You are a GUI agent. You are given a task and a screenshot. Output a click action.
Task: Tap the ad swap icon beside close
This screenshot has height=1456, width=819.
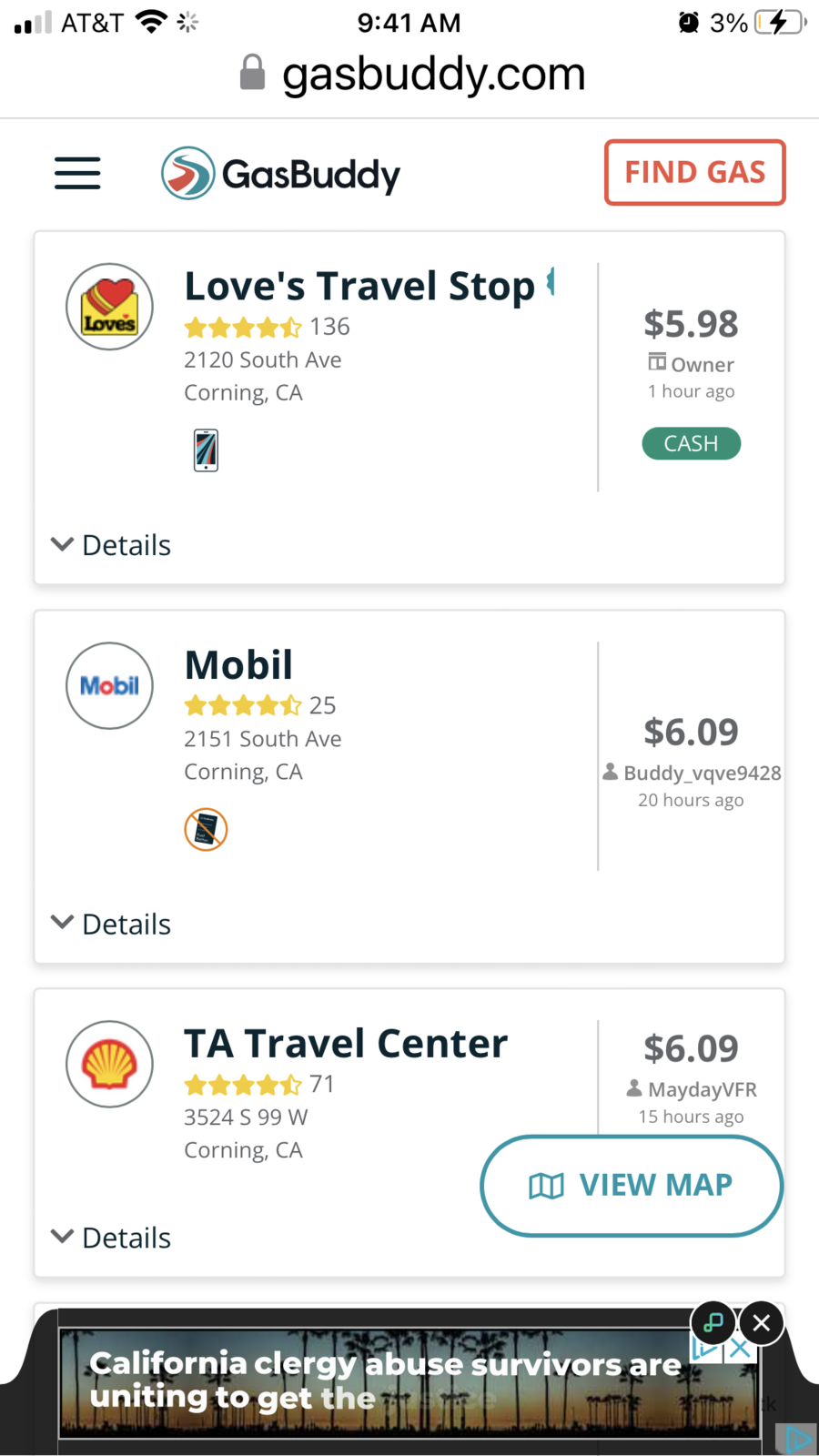click(x=713, y=1322)
